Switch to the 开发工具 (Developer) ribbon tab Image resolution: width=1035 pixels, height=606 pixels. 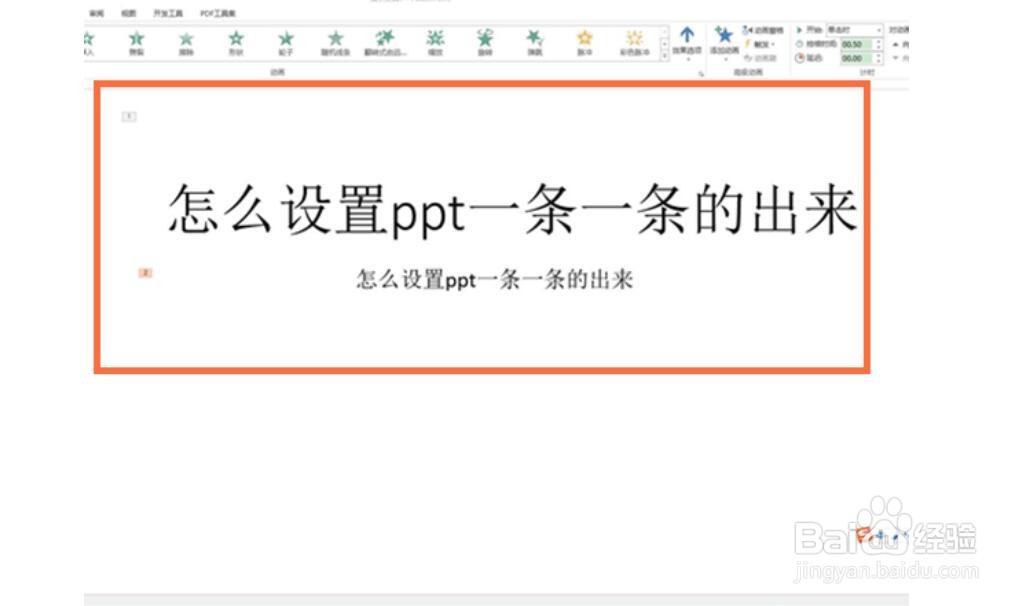[x=168, y=13]
